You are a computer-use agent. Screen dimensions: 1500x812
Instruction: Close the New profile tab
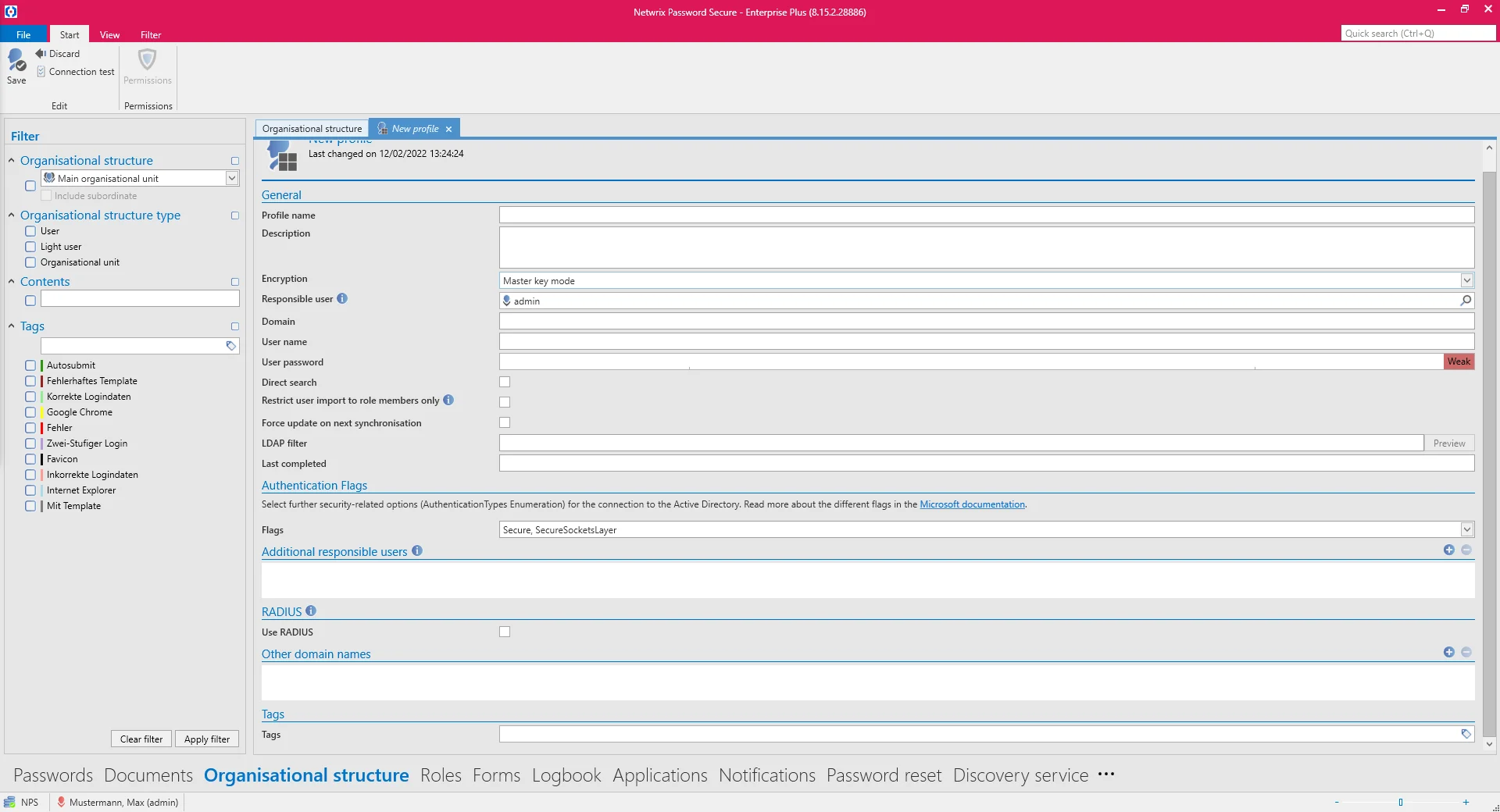click(x=448, y=130)
